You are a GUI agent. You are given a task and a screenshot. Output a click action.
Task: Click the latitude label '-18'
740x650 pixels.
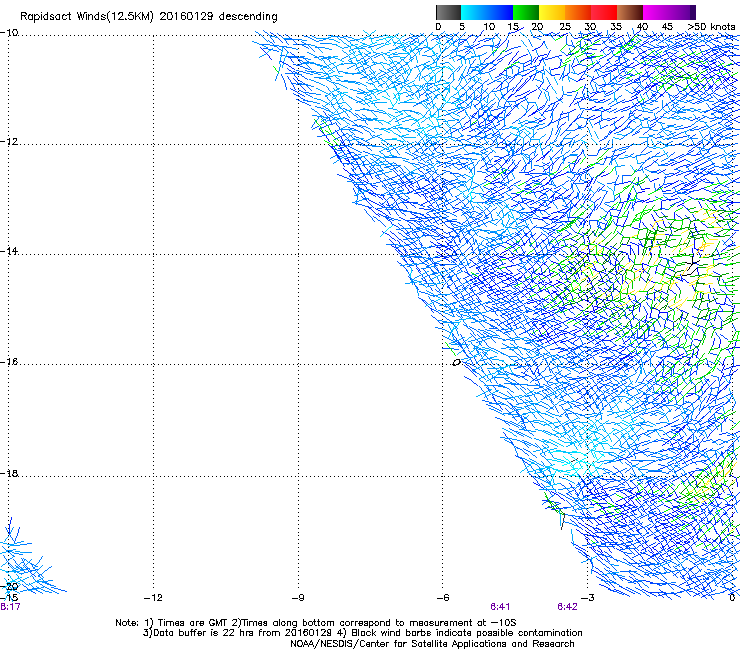pyautogui.click(x=9, y=473)
